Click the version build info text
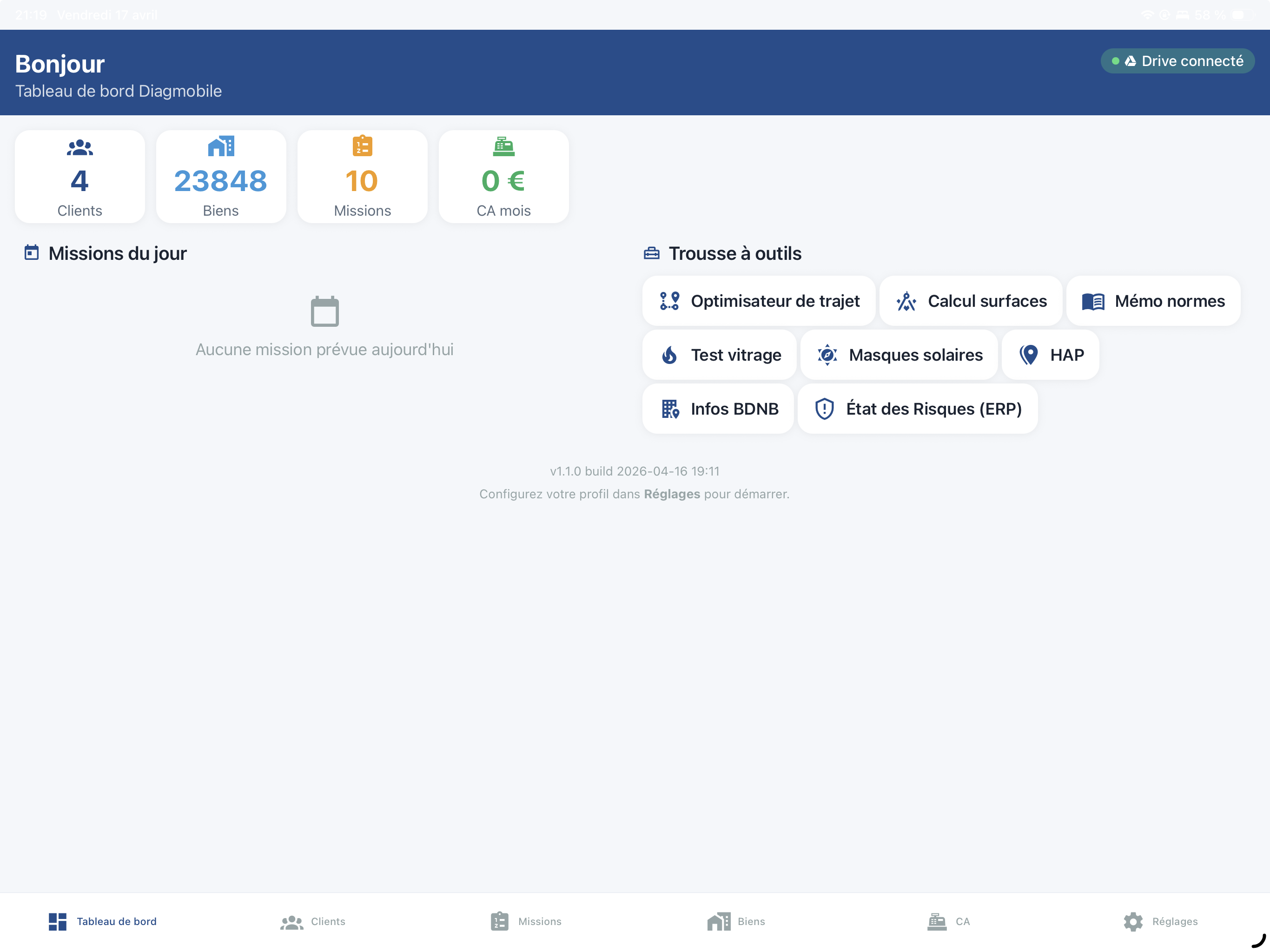The height and width of the screenshot is (952, 1270). (634, 471)
